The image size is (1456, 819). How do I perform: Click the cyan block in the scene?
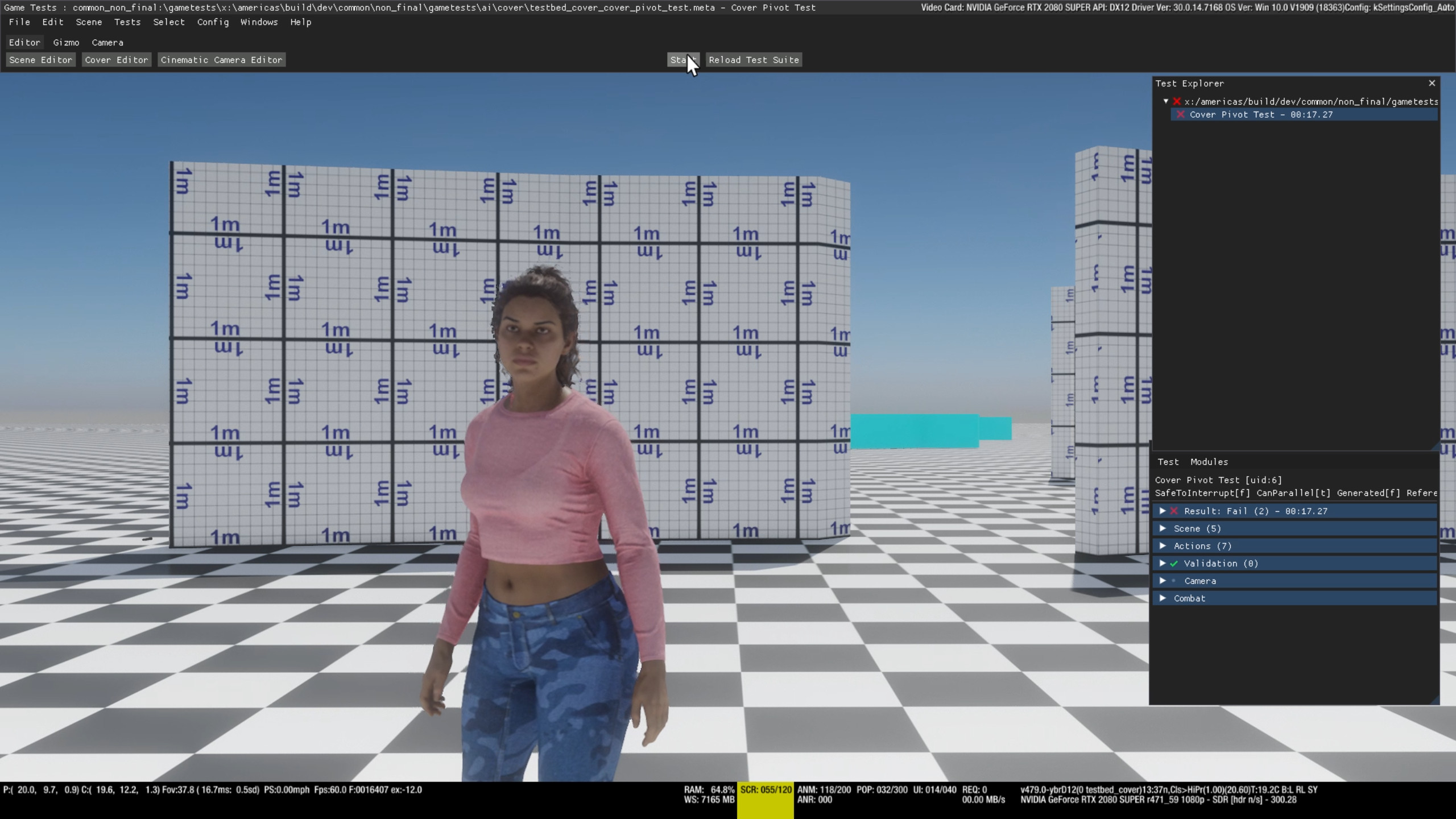point(931,431)
